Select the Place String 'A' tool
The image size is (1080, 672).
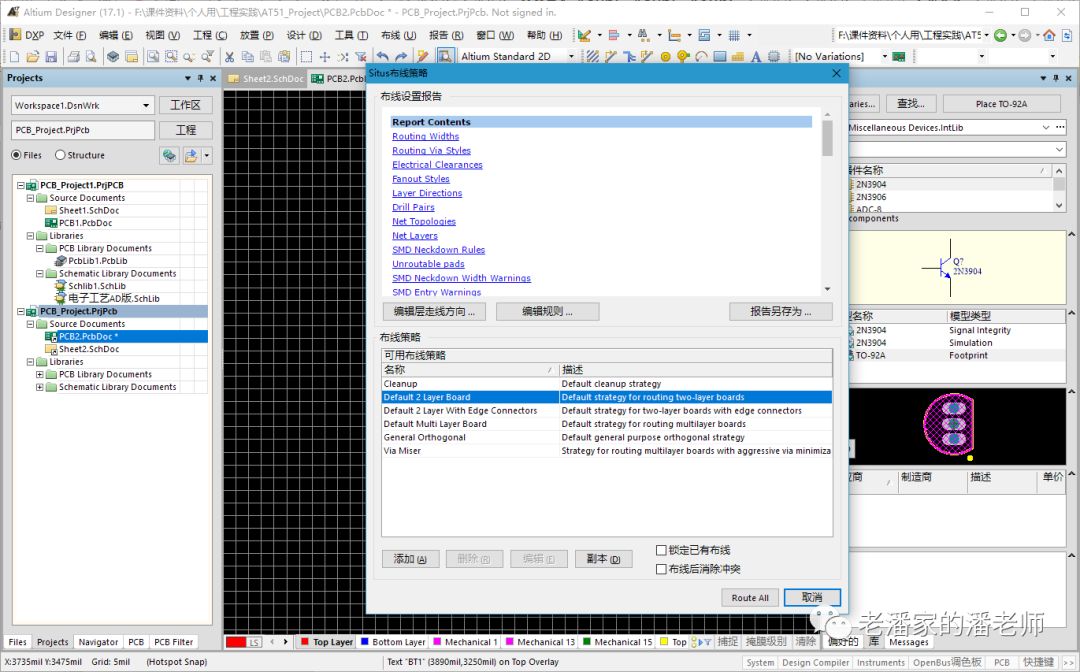click(757, 57)
